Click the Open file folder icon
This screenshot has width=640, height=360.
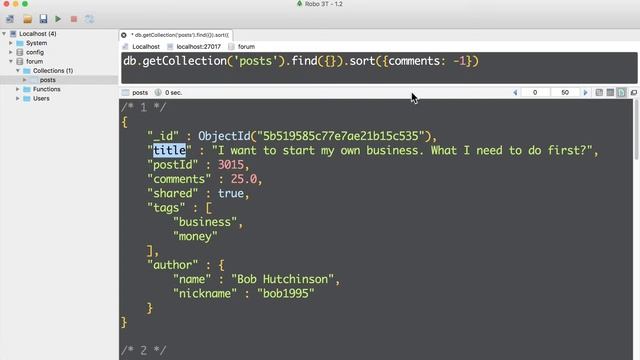27,19
